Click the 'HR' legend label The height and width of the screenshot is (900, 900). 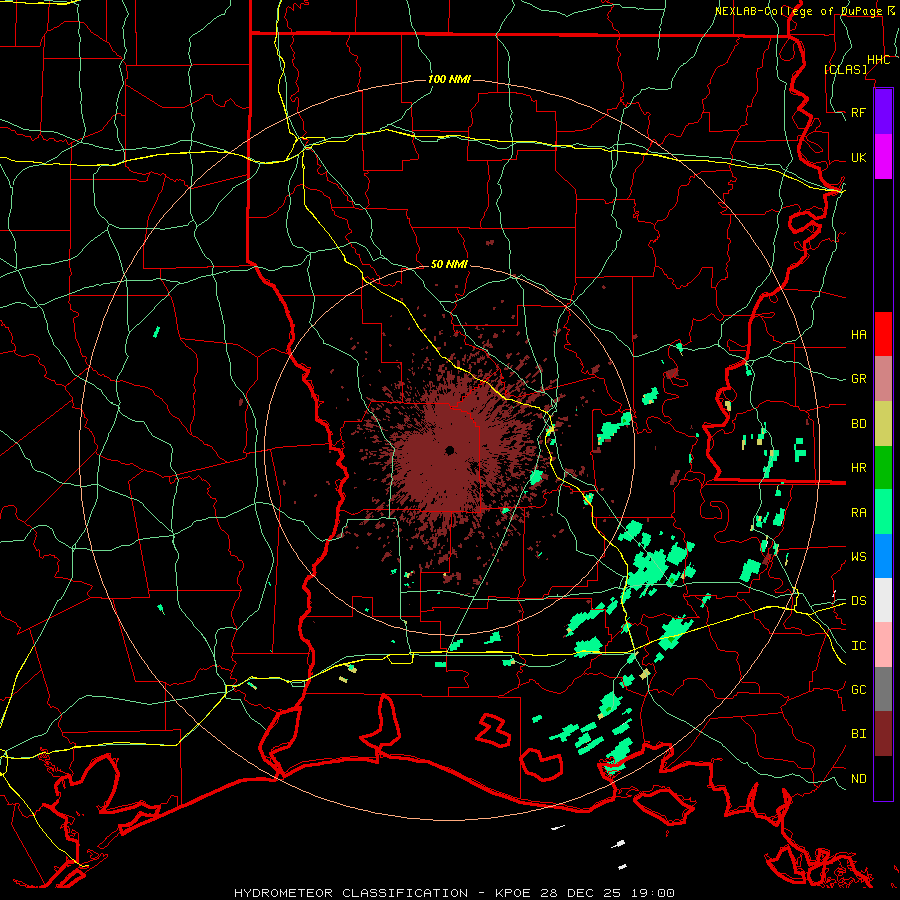858,468
